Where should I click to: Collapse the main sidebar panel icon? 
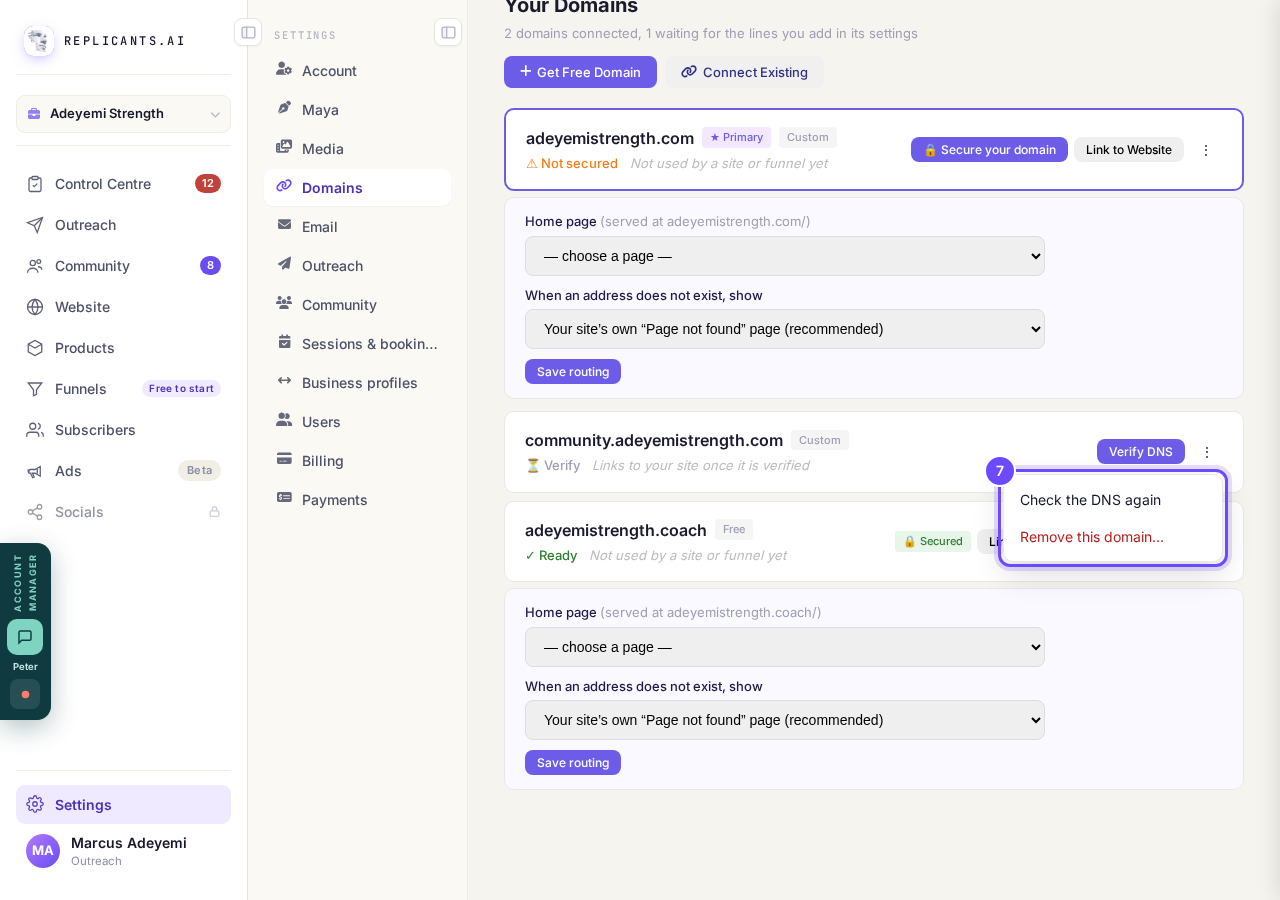[x=248, y=32]
